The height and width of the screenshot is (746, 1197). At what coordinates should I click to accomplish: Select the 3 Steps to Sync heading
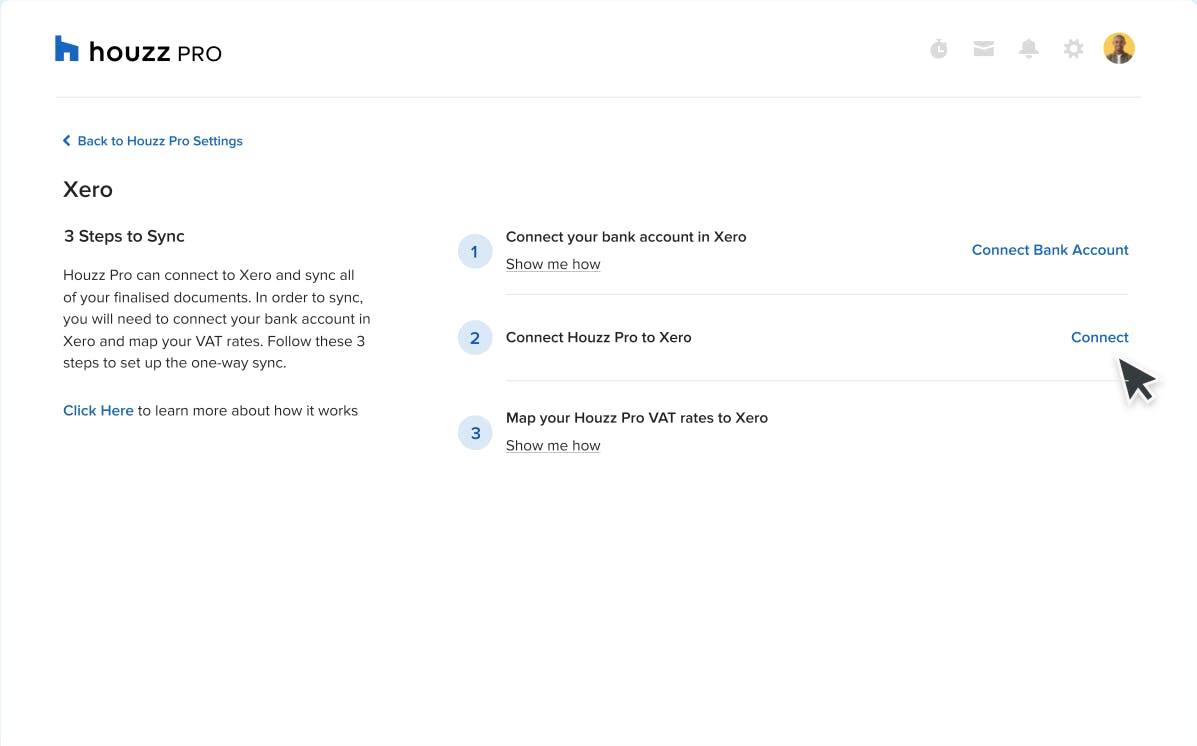tap(124, 236)
